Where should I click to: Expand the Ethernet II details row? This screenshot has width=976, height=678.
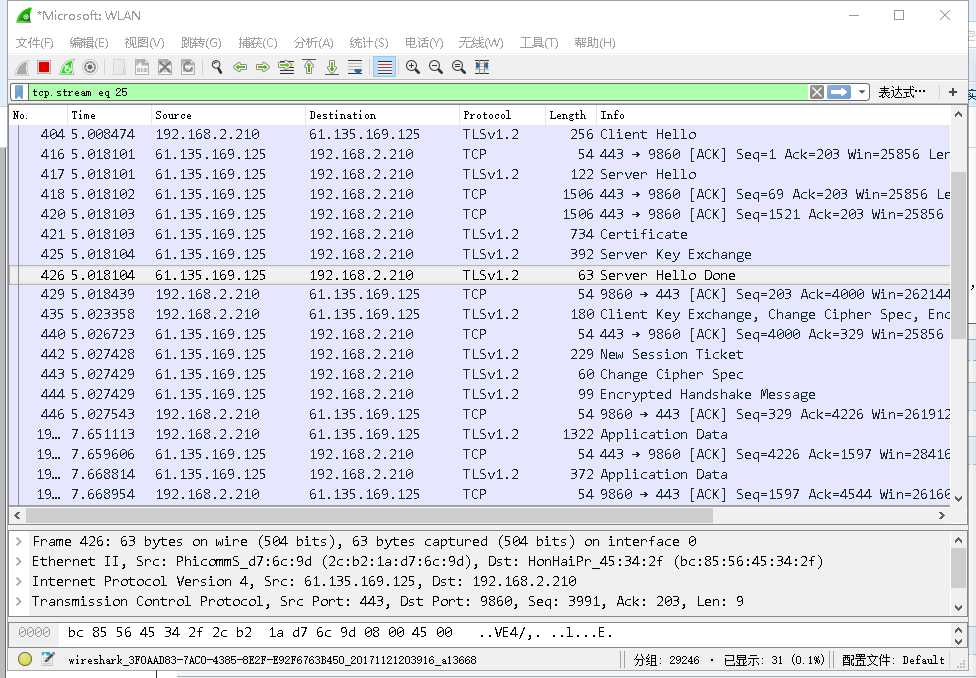19,562
